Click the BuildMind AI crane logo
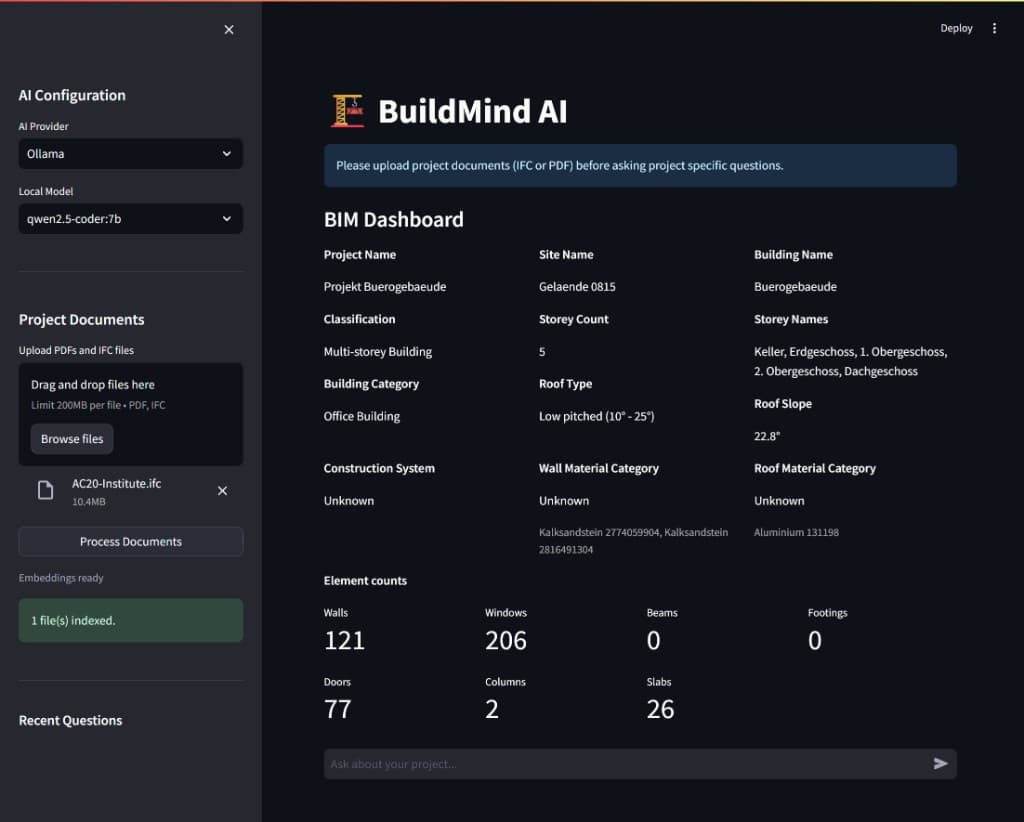The image size is (1024, 822). (347, 111)
